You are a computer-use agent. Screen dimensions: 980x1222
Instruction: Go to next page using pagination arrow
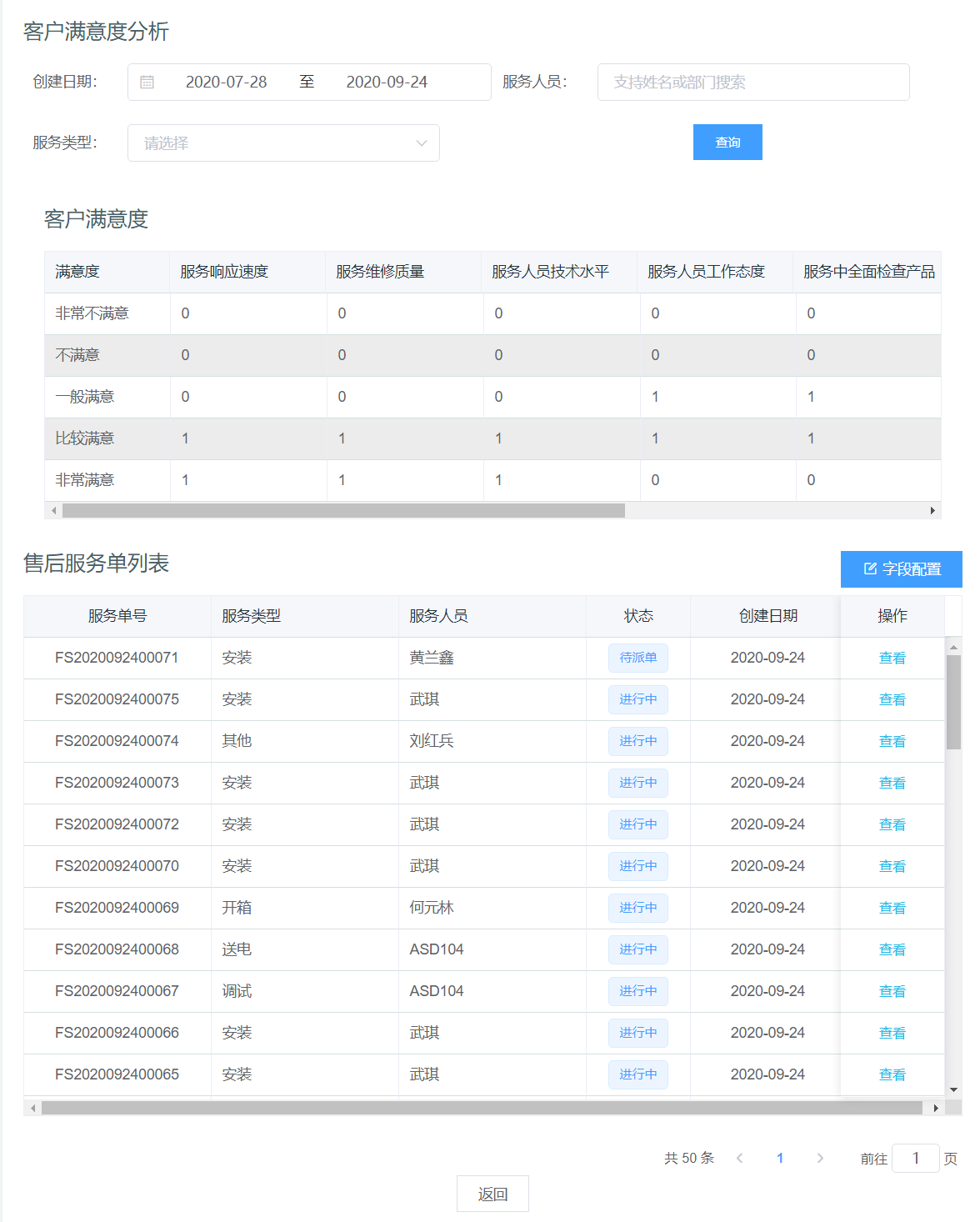pyautogui.click(x=820, y=1158)
